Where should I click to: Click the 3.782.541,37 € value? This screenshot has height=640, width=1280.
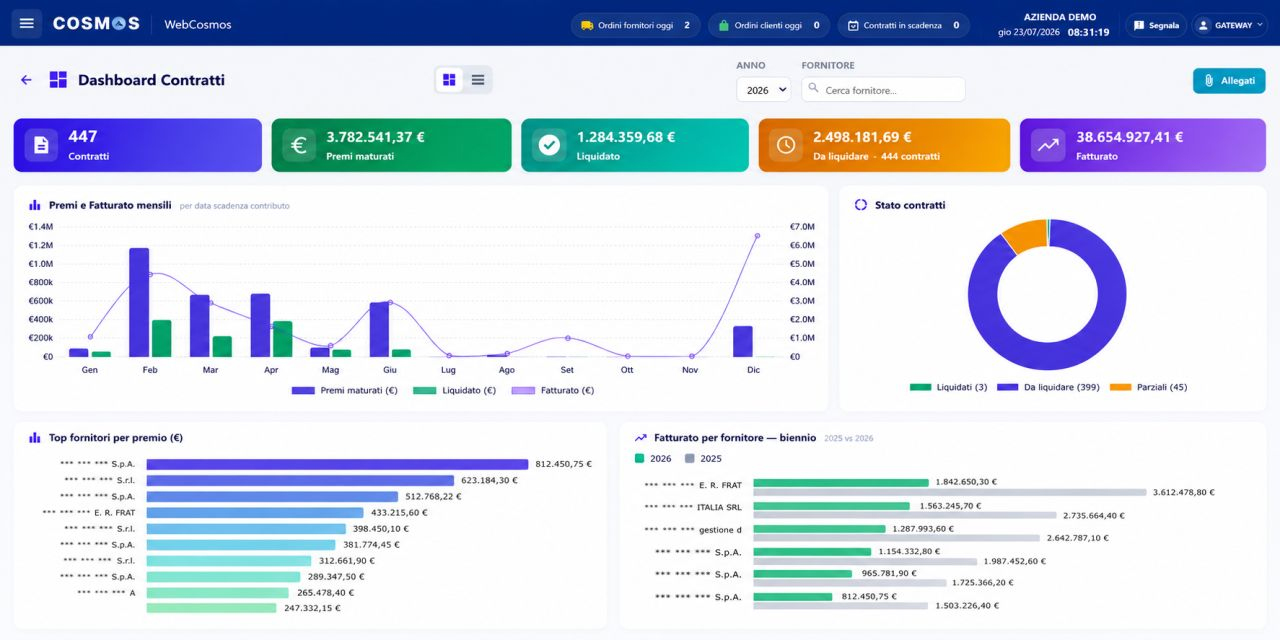375,137
